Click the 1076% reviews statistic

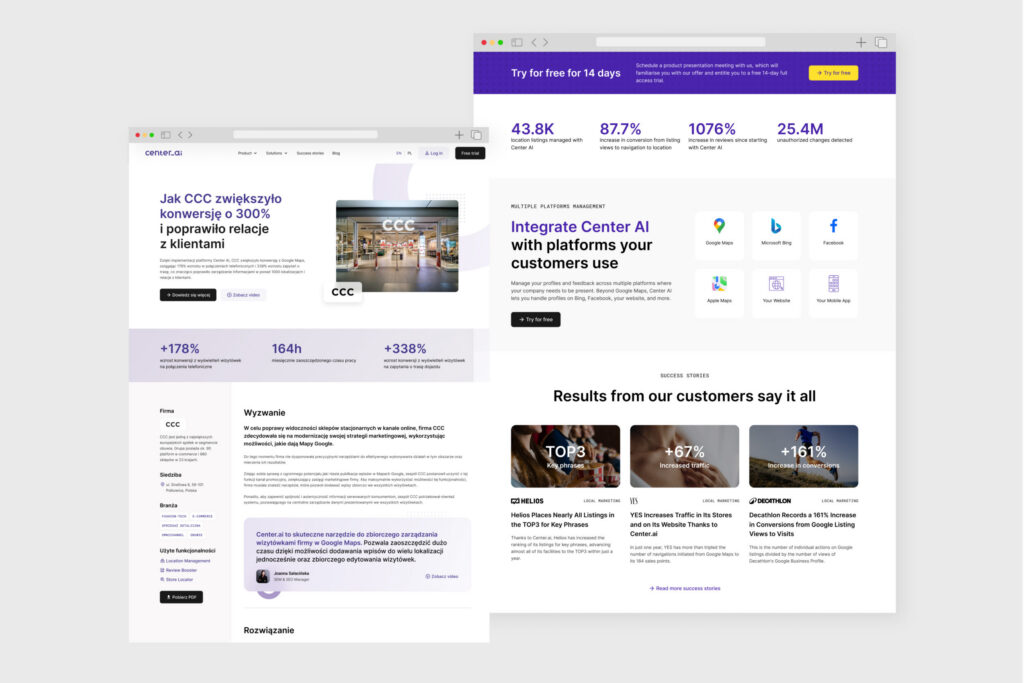[728, 136]
